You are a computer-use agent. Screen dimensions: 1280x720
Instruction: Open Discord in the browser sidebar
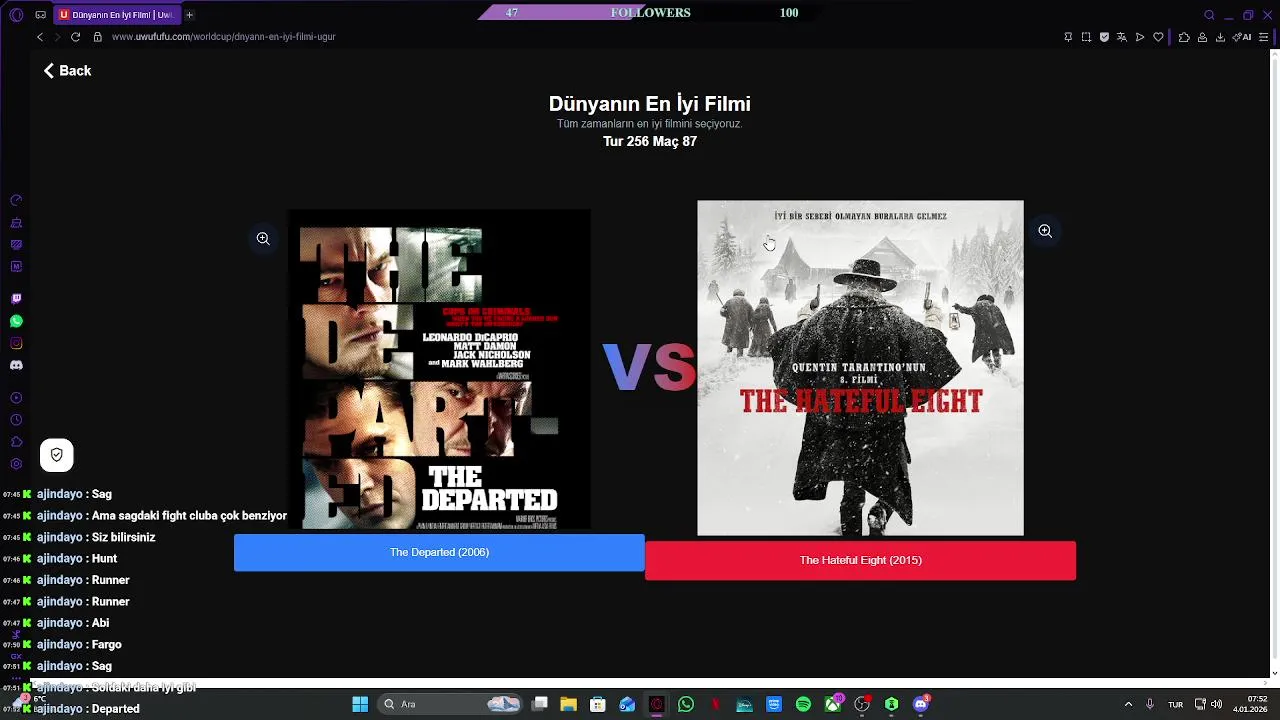click(x=16, y=365)
